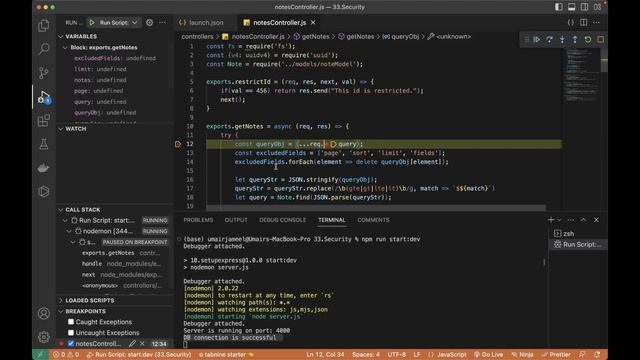Open the DEBUG CONSOLE panel tab
Image resolution: width=640 pixels, height=360 pixels.
282,220
